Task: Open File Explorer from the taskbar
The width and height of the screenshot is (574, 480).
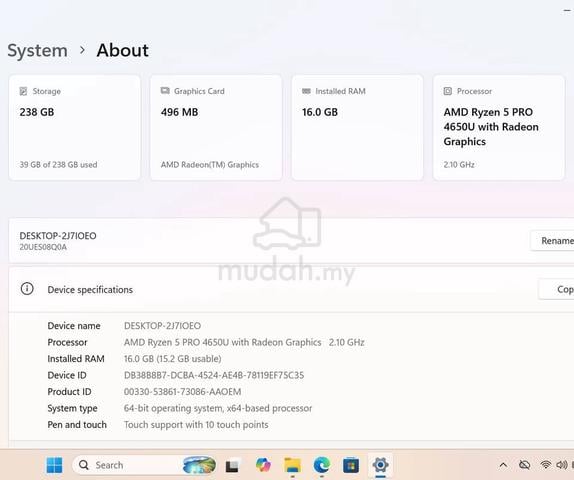Action: (292, 465)
